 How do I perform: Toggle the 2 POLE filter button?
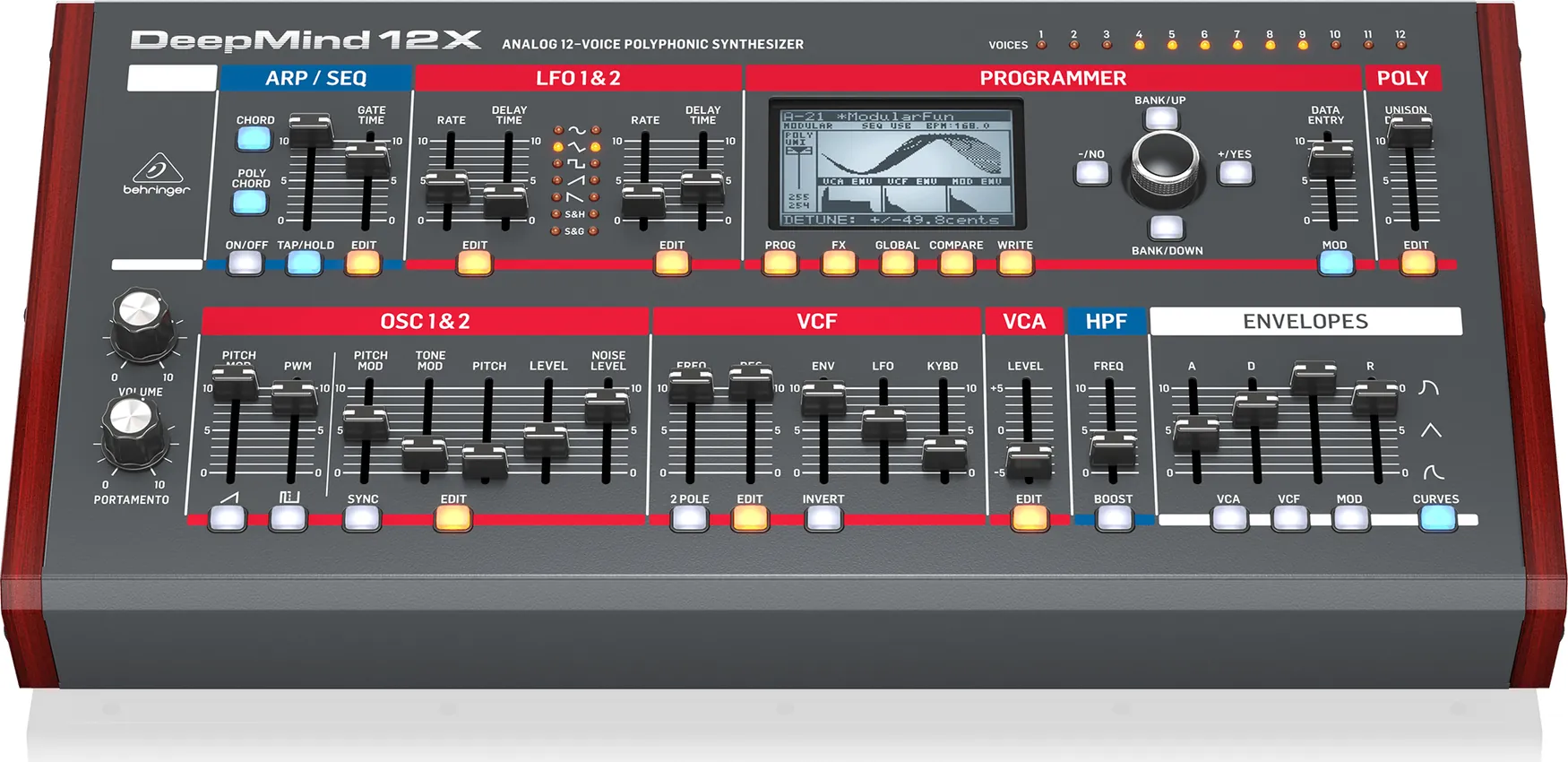coord(689,518)
